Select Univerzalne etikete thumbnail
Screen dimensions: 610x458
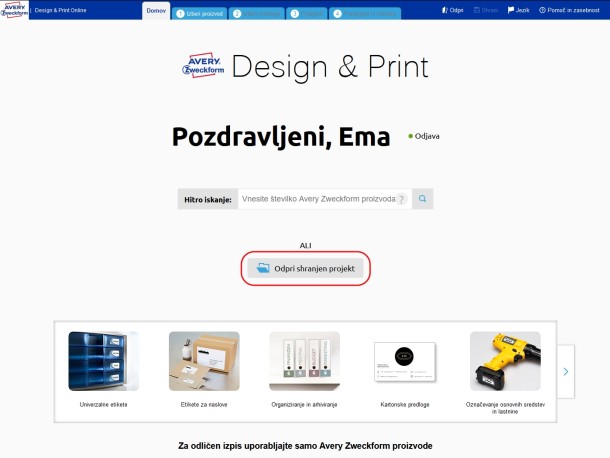(103, 361)
